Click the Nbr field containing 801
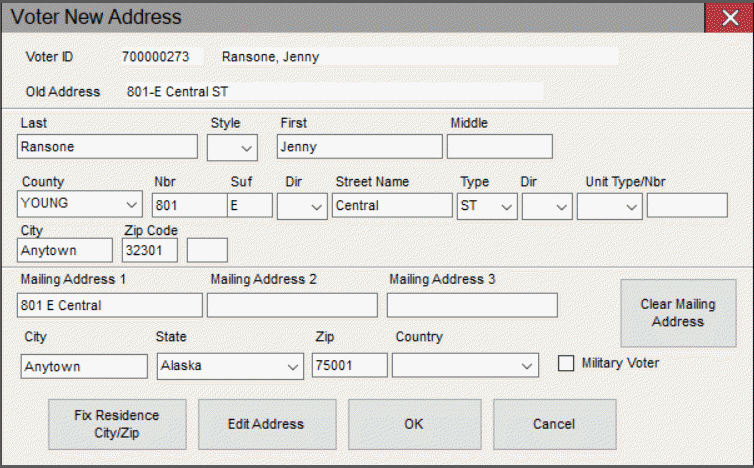Screen dimensions: 754x468 pos(190,205)
